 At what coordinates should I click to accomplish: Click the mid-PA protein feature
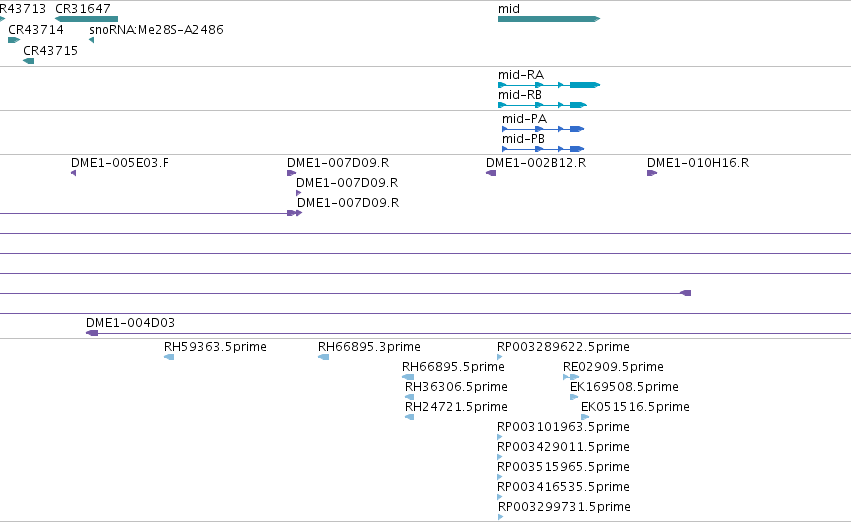click(543, 129)
